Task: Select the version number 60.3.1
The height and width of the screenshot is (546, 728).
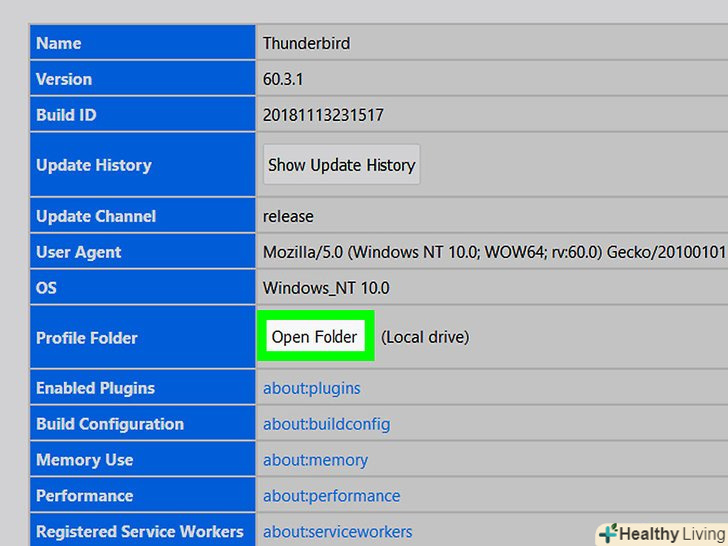Action: coord(283,79)
